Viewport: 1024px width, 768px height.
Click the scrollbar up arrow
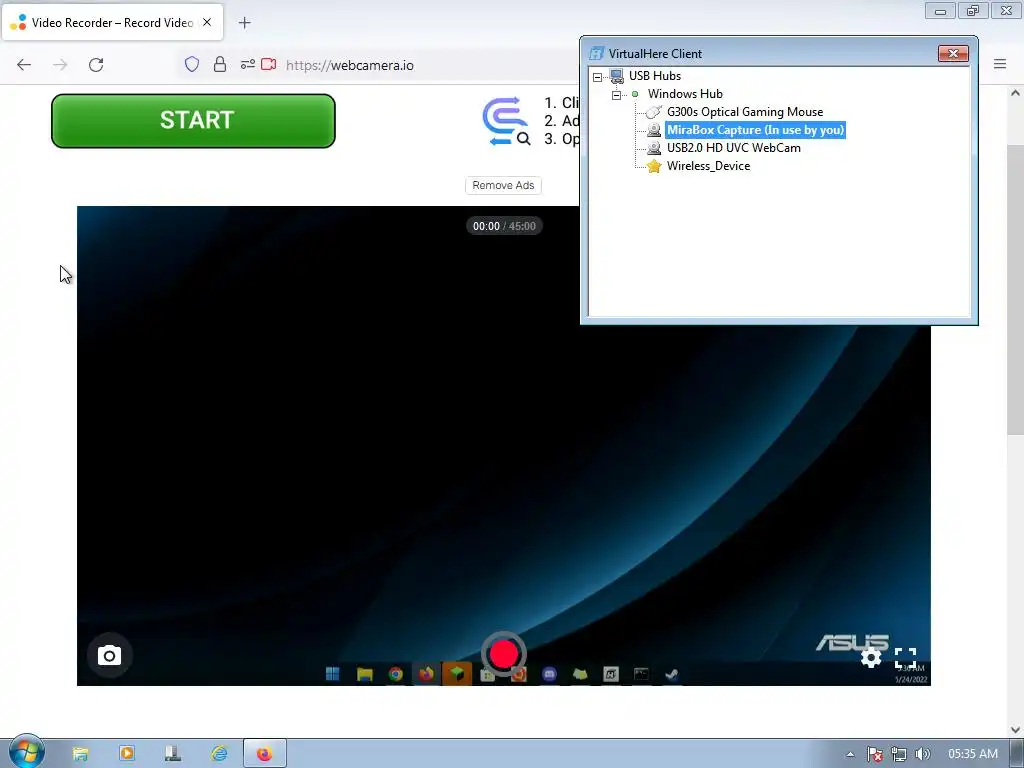1015,93
